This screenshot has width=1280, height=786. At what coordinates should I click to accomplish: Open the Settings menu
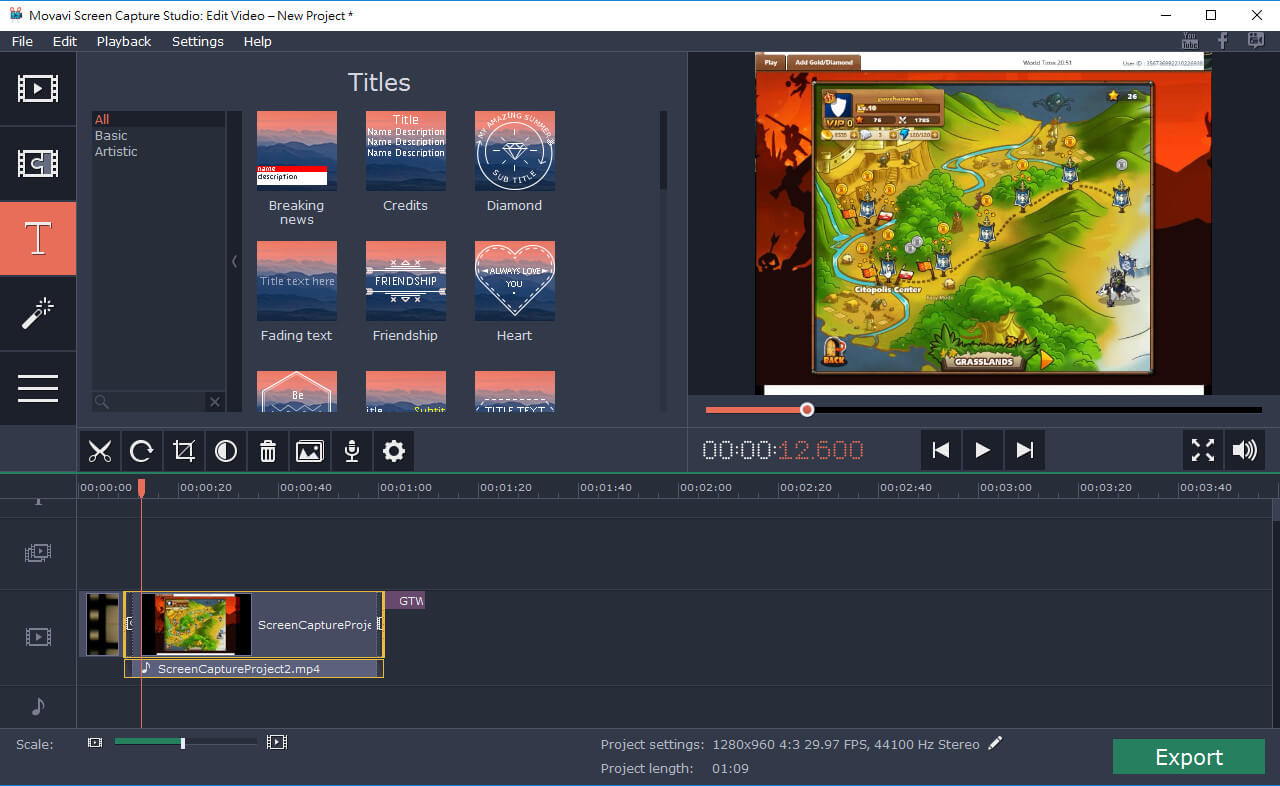click(x=197, y=41)
